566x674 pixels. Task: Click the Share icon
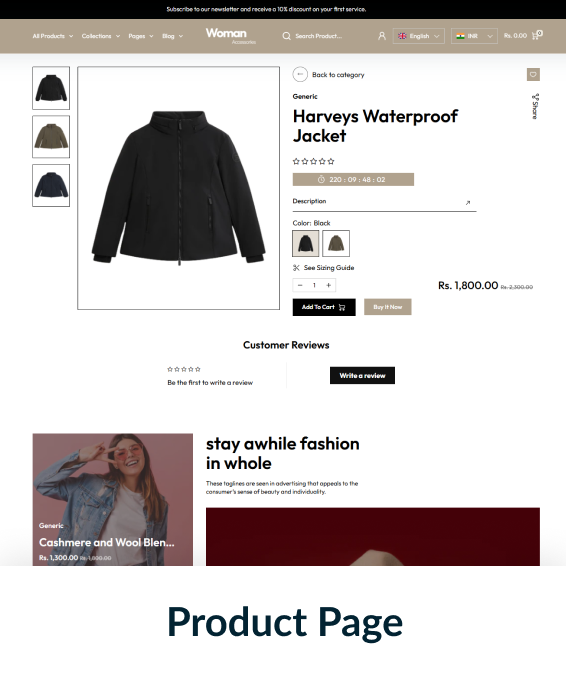tap(535, 106)
